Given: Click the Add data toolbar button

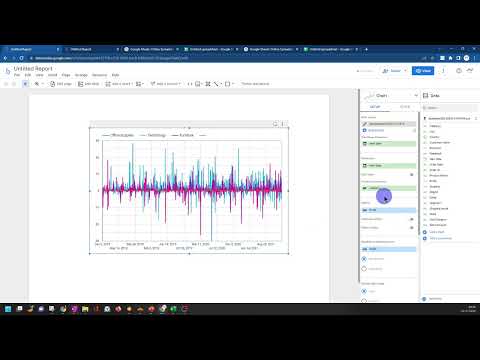Looking at the screenshot, I should pos(89,84).
